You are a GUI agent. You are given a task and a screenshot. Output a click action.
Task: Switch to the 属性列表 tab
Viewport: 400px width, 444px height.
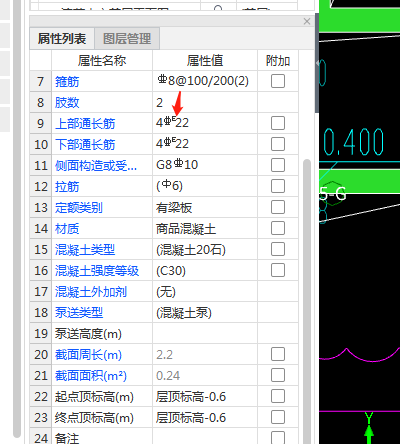point(62,39)
